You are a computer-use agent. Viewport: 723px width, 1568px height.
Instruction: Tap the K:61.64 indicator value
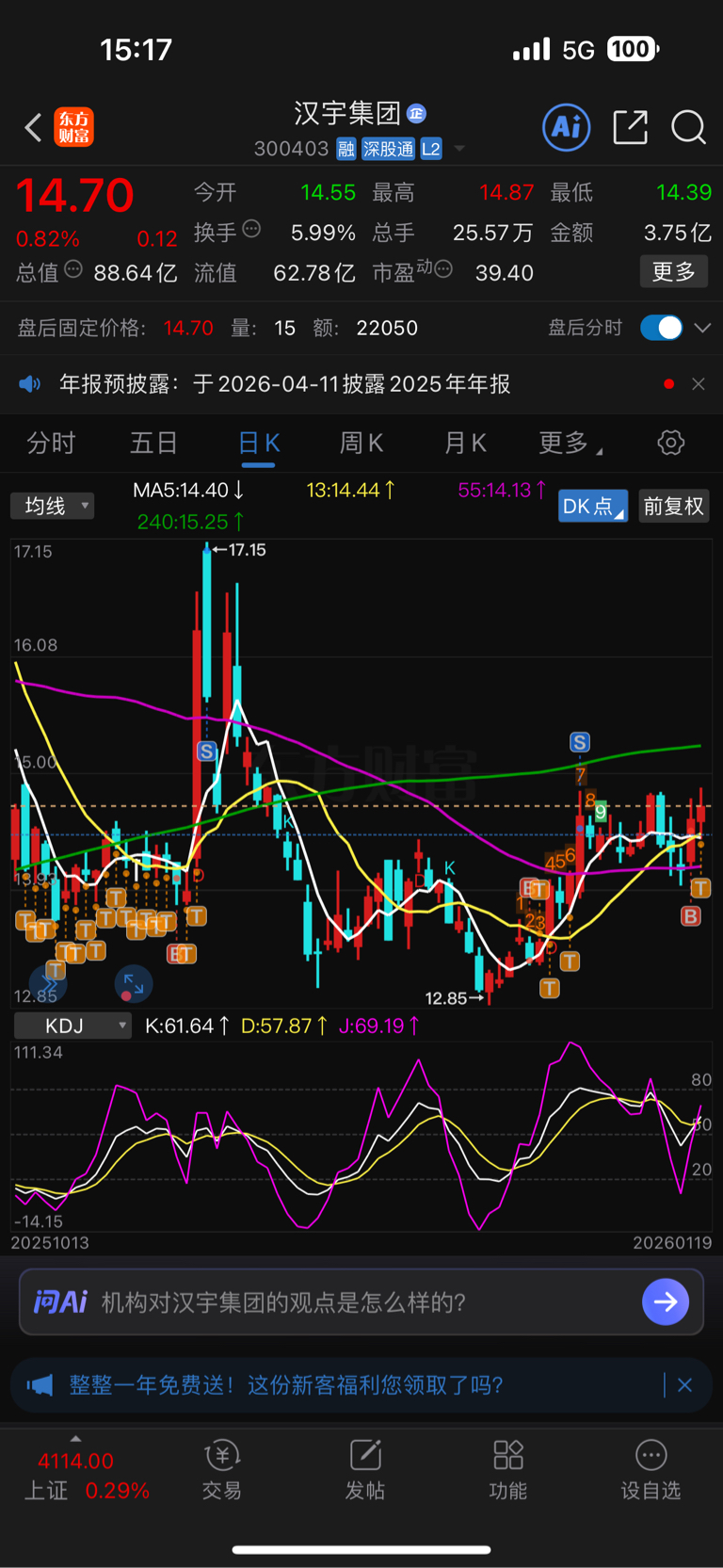pos(187,1026)
